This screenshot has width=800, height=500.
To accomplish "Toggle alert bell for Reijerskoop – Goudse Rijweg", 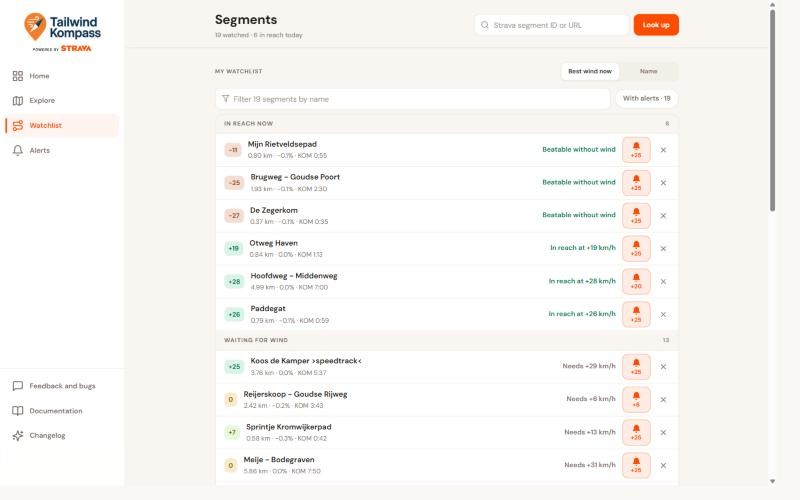I will pos(636,399).
